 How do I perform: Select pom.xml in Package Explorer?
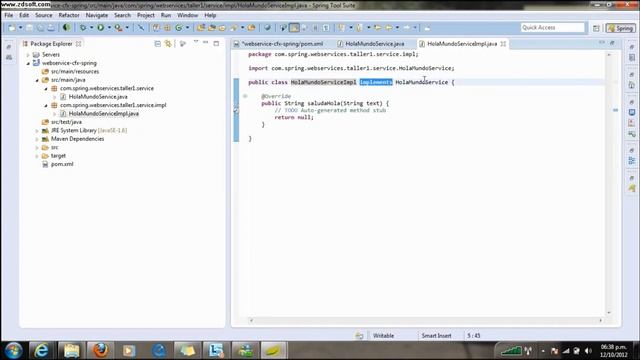click(62, 164)
